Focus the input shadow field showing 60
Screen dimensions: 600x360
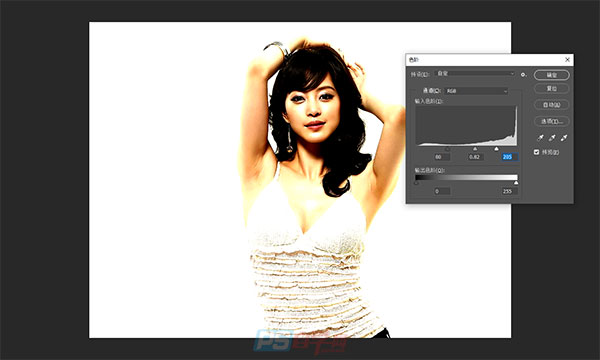coord(442,157)
